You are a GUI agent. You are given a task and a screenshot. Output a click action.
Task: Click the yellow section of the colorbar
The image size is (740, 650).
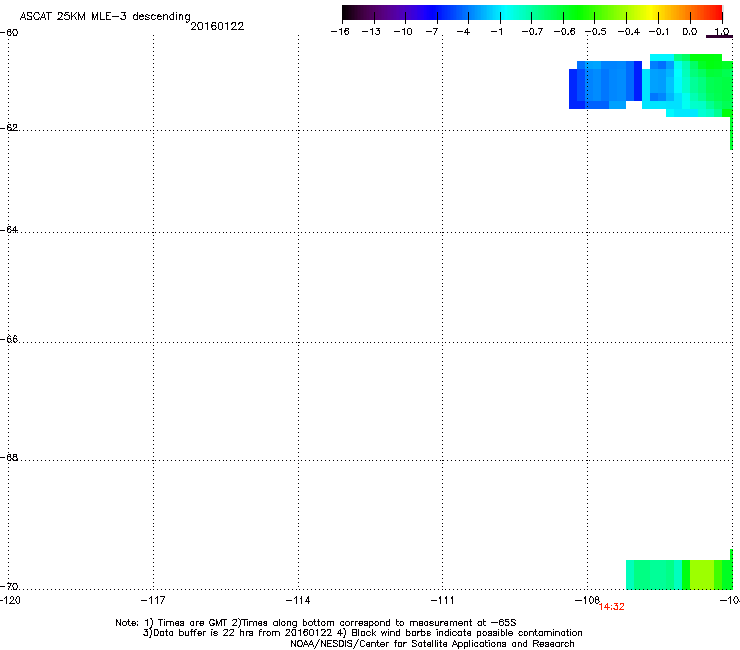point(654,12)
